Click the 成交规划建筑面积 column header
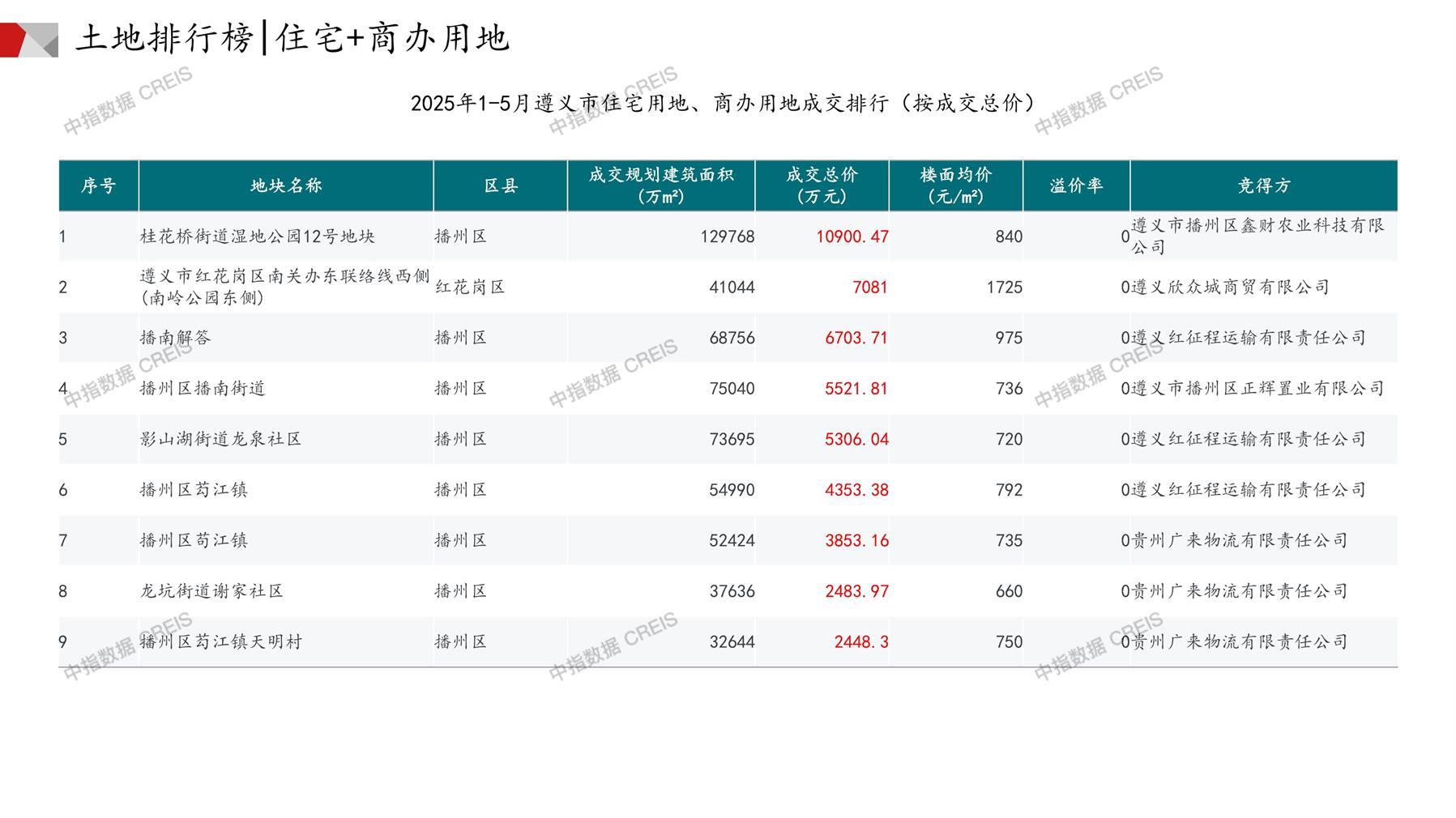The width and height of the screenshot is (1456, 818). pos(660,185)
